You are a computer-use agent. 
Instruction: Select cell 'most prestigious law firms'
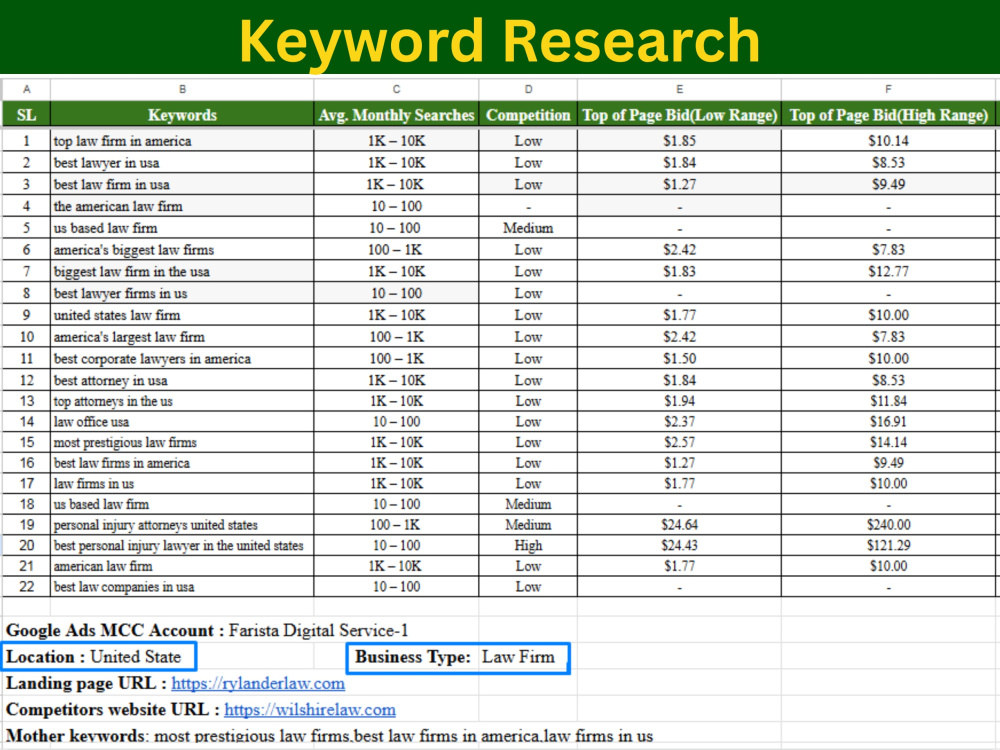182,442
